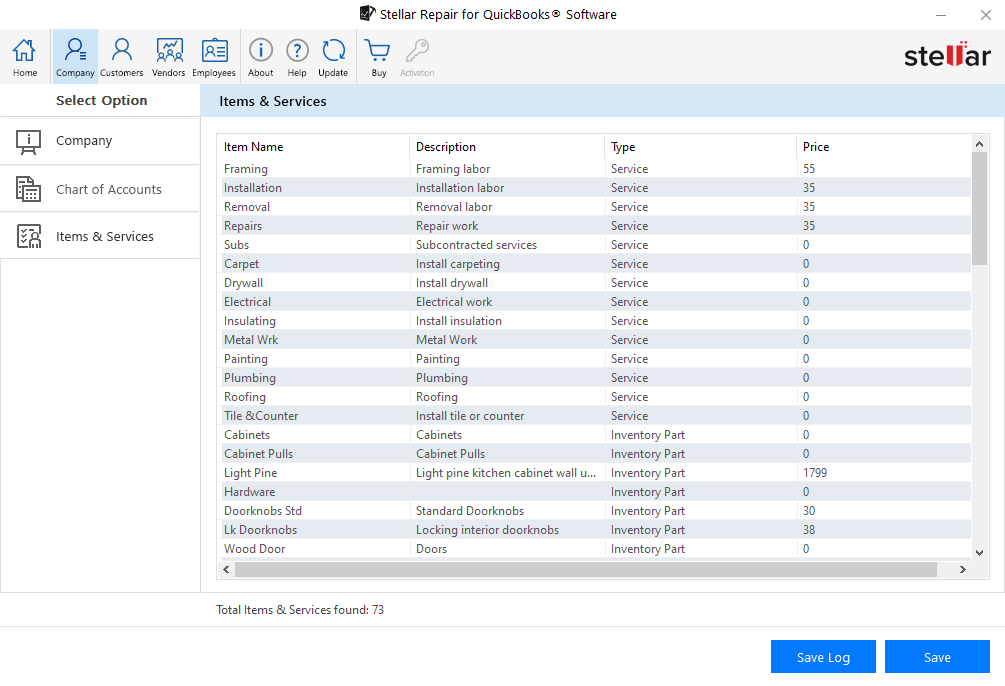Select Chart of Accounts option
The height and width of the screenshot is (686, 1005).
point(100,189)
